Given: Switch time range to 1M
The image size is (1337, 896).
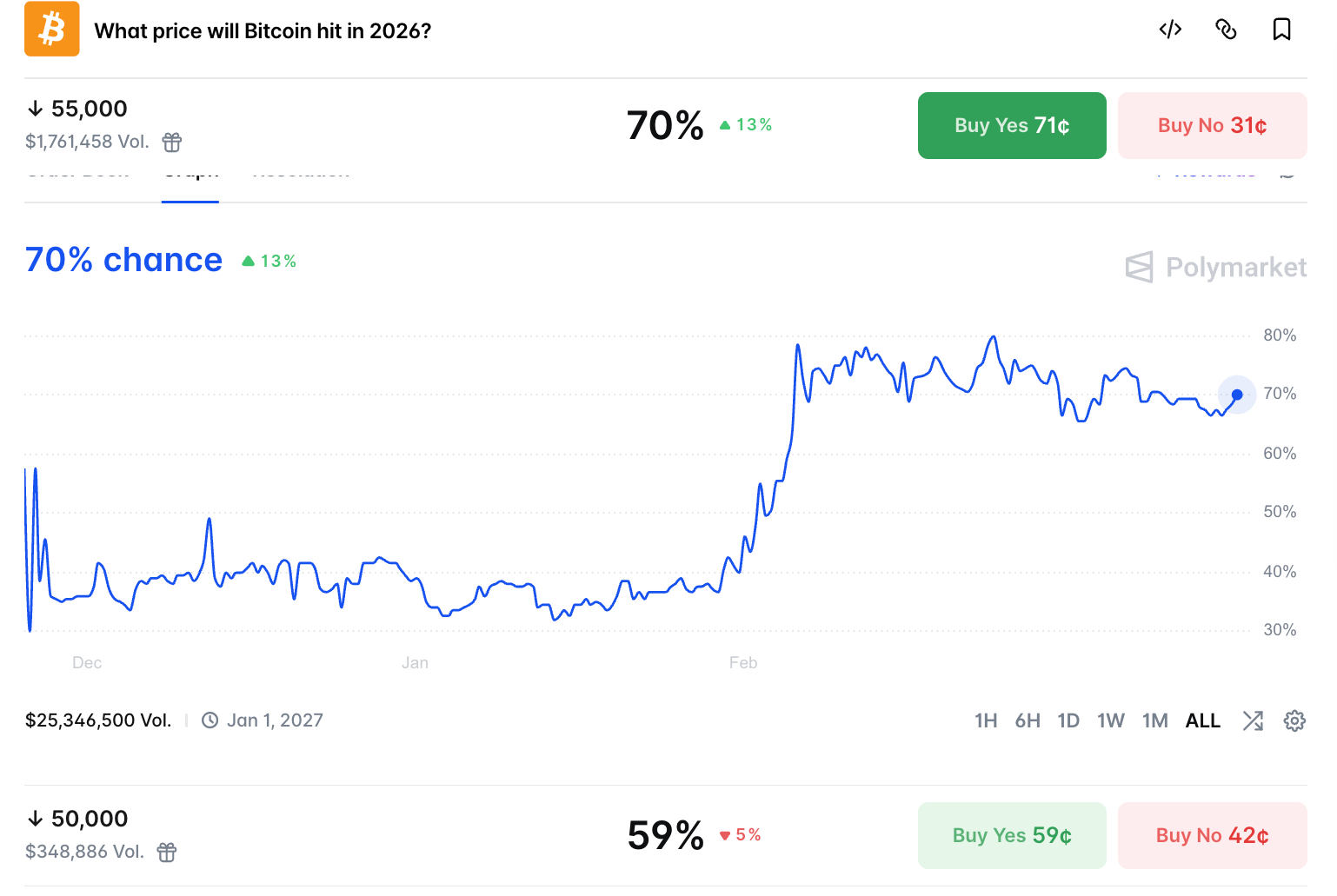Looking at the screenshot, I should click(1155, 720).
